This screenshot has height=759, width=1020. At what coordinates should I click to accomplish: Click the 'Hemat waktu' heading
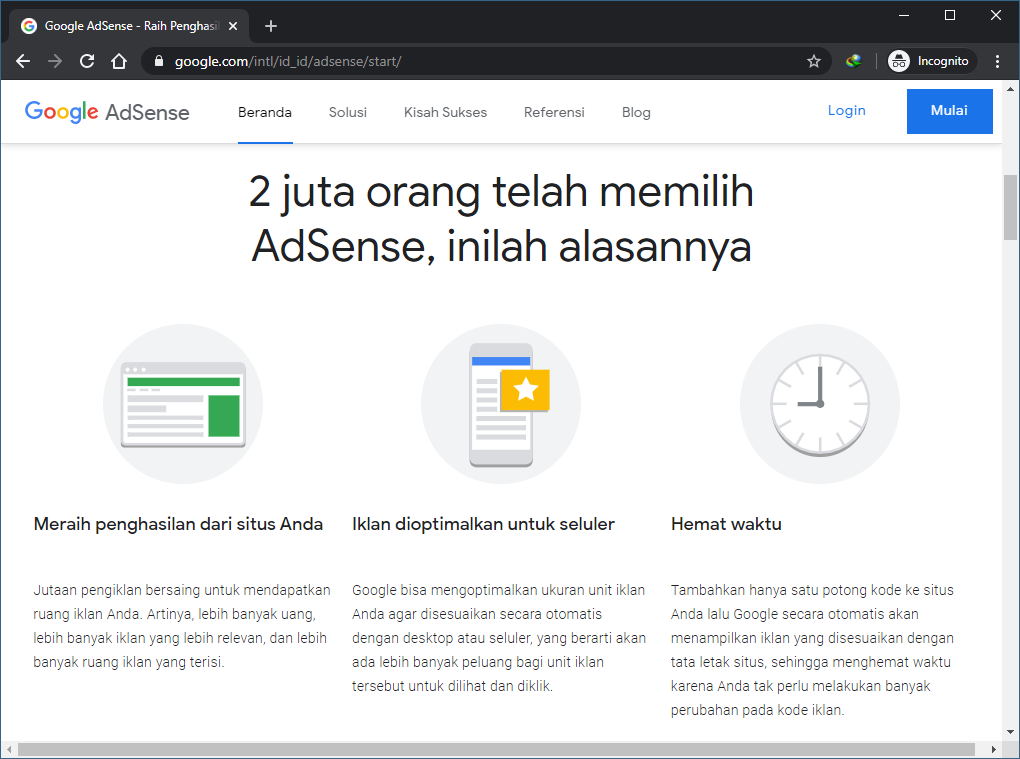727,524
